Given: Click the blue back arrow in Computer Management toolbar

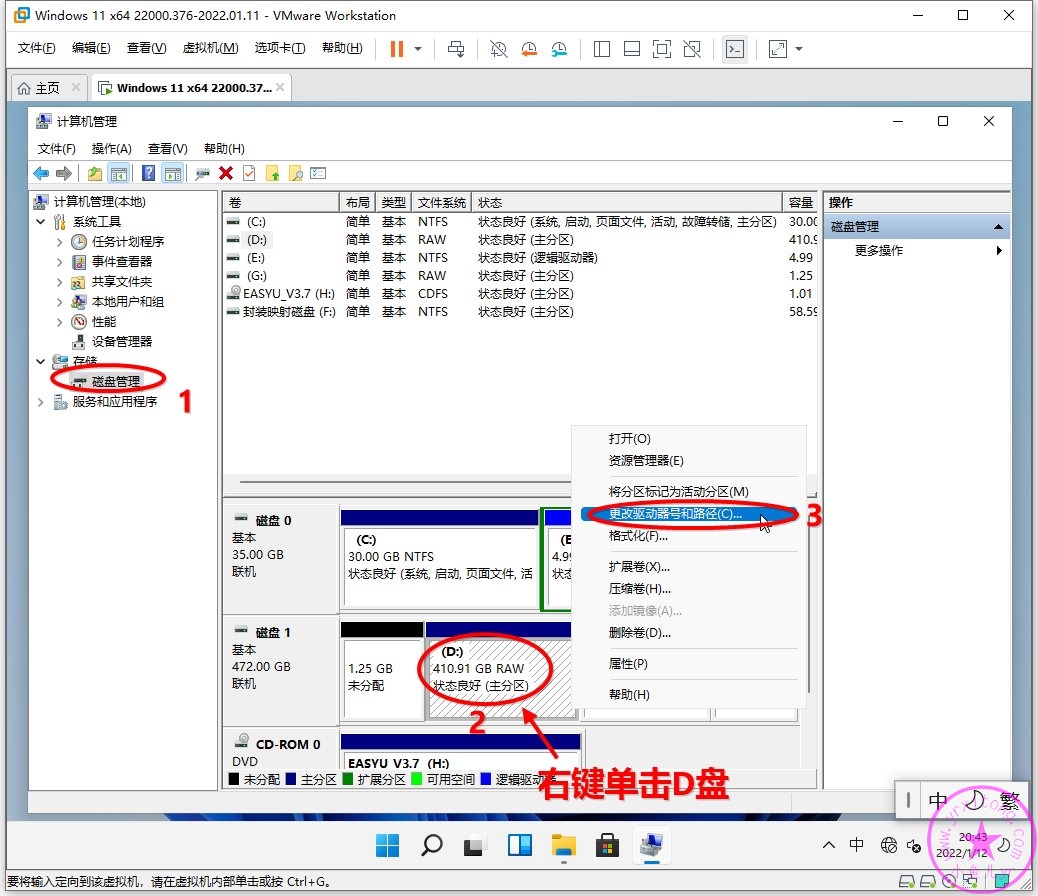Looking at the screenshot, I should click(41, 174).
